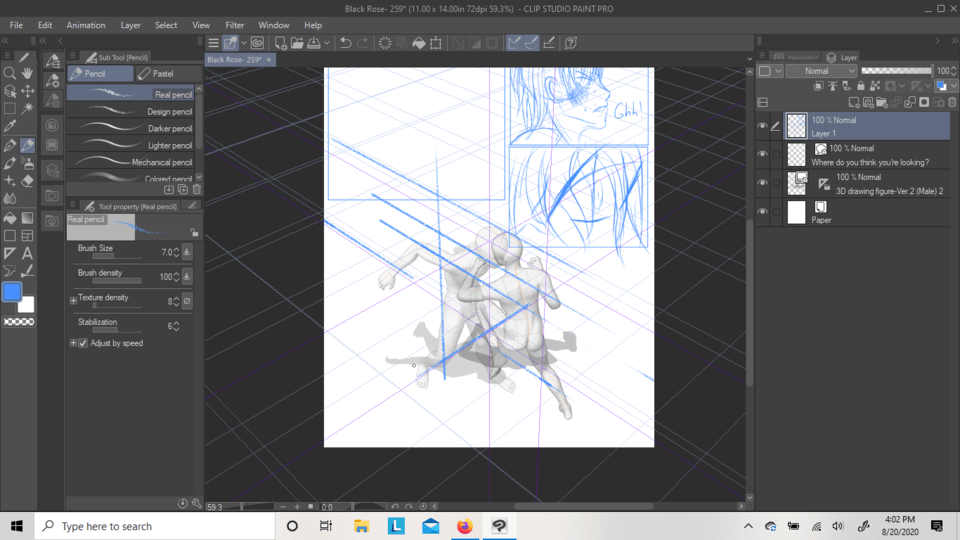Open the Animation menu

tap(86, 25)
